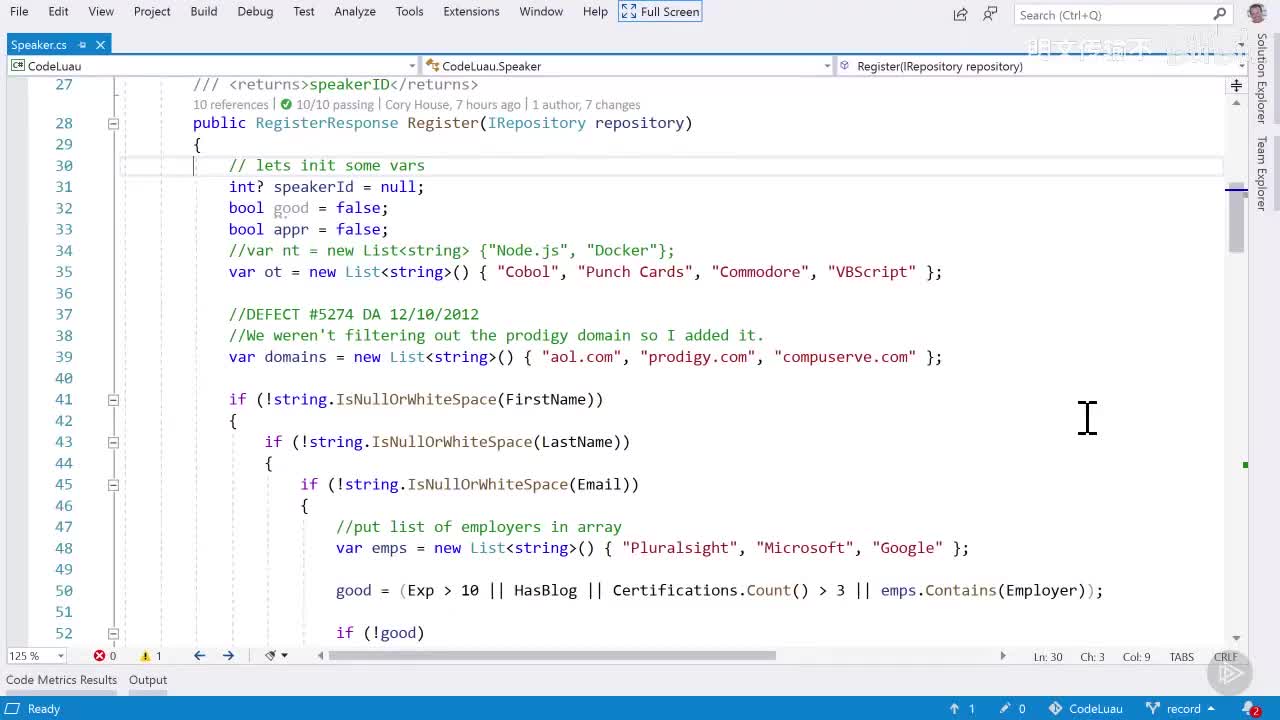
Task: Open the Tools menu
Action: point(409,11)
